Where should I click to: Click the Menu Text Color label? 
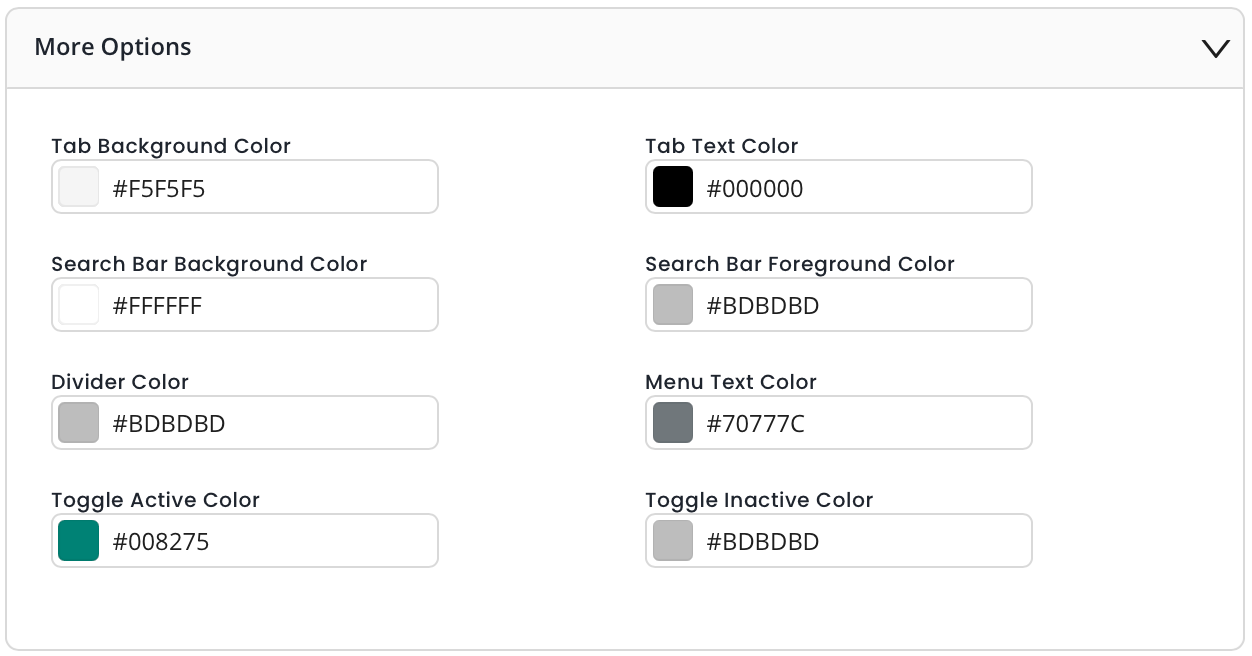click(x=731, y=382)
